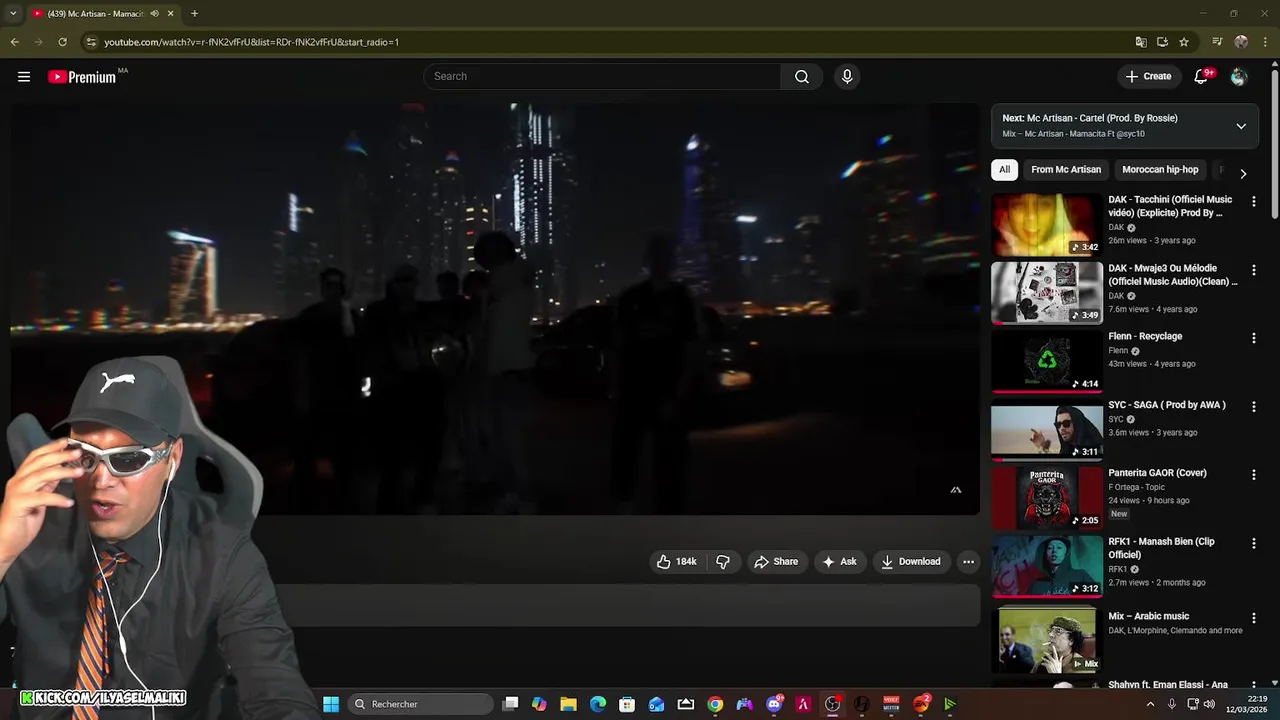The image size is (1280, 720).
Task: Bookmark this page with star
Action: click(1184, 42)
